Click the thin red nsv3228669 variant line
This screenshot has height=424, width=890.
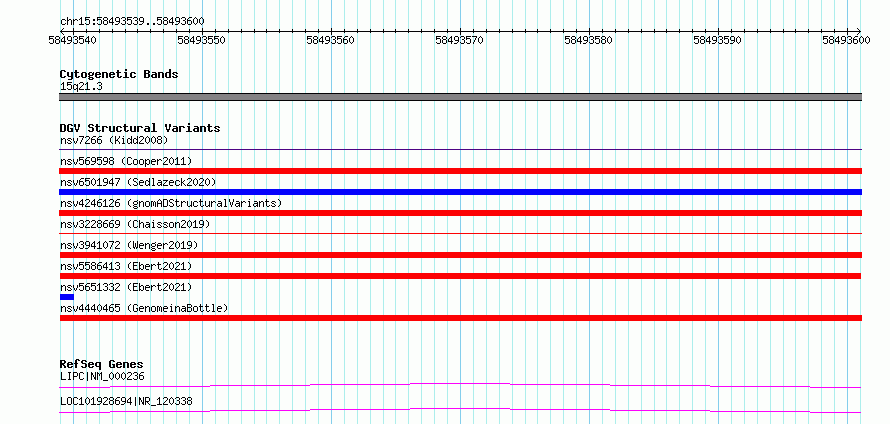pyautogui.click(x=460, y=233)
